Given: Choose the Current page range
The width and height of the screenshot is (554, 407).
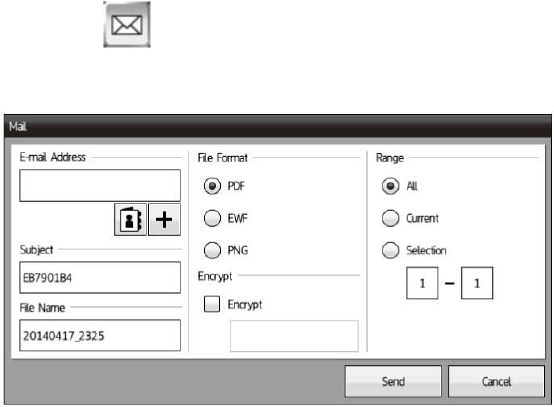Looking at the screenshot, I should [390, 218].
